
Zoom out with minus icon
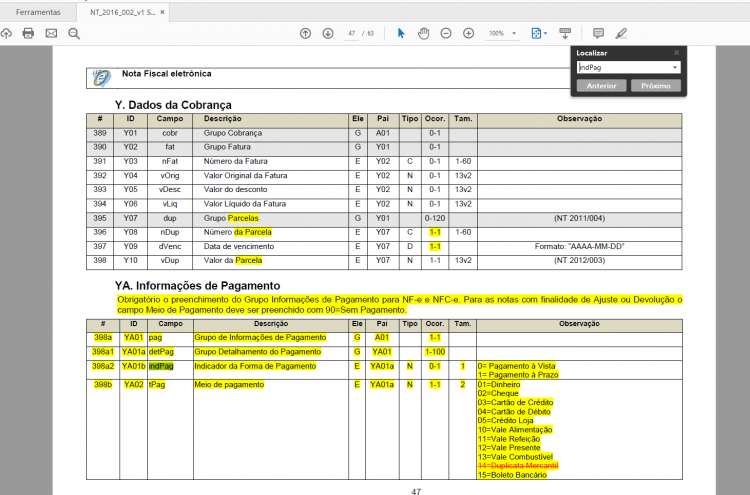[x=446, y=33]
